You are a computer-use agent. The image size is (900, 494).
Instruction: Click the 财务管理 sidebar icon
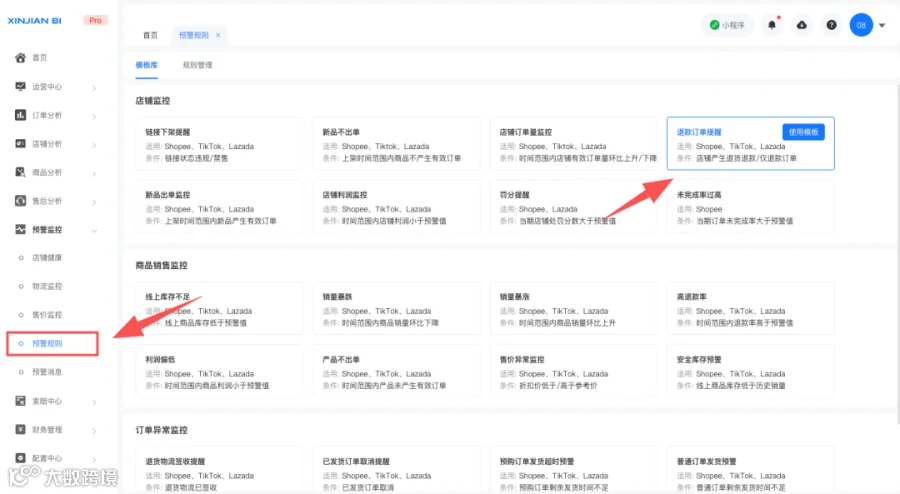[20, 429]
